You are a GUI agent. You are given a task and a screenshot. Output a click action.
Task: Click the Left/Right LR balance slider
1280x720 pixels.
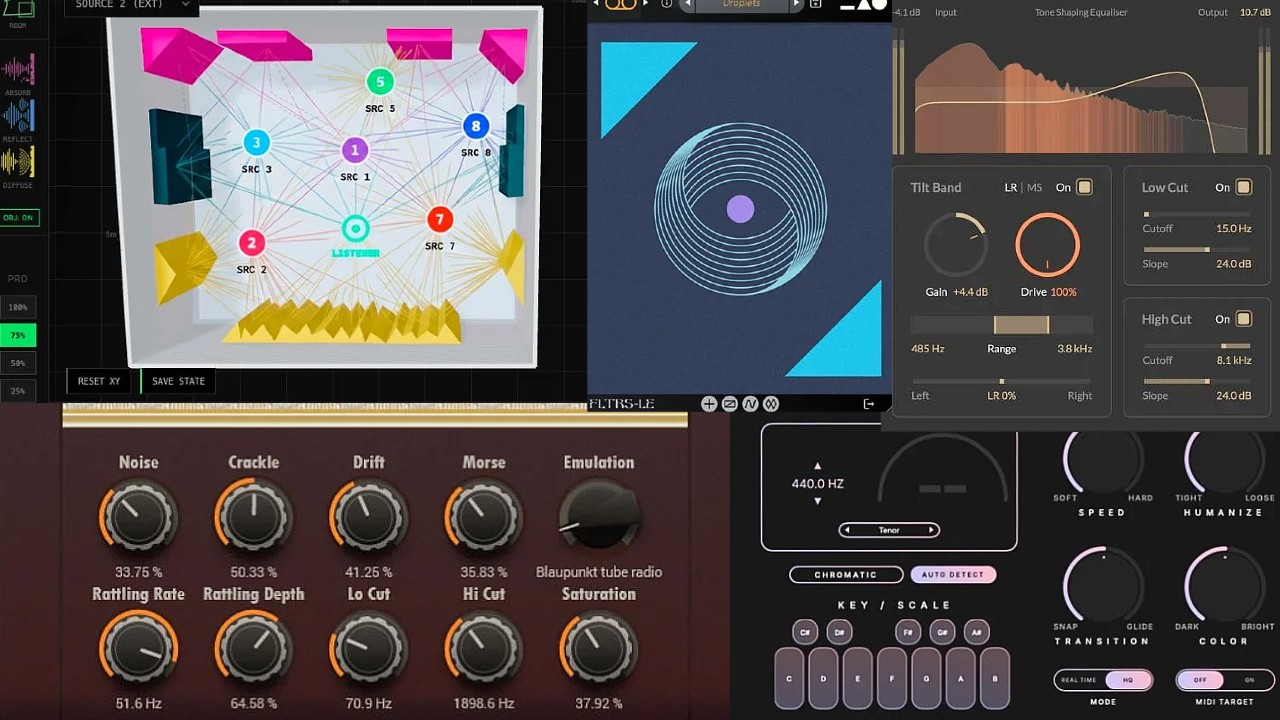[x=1001, y=381]
